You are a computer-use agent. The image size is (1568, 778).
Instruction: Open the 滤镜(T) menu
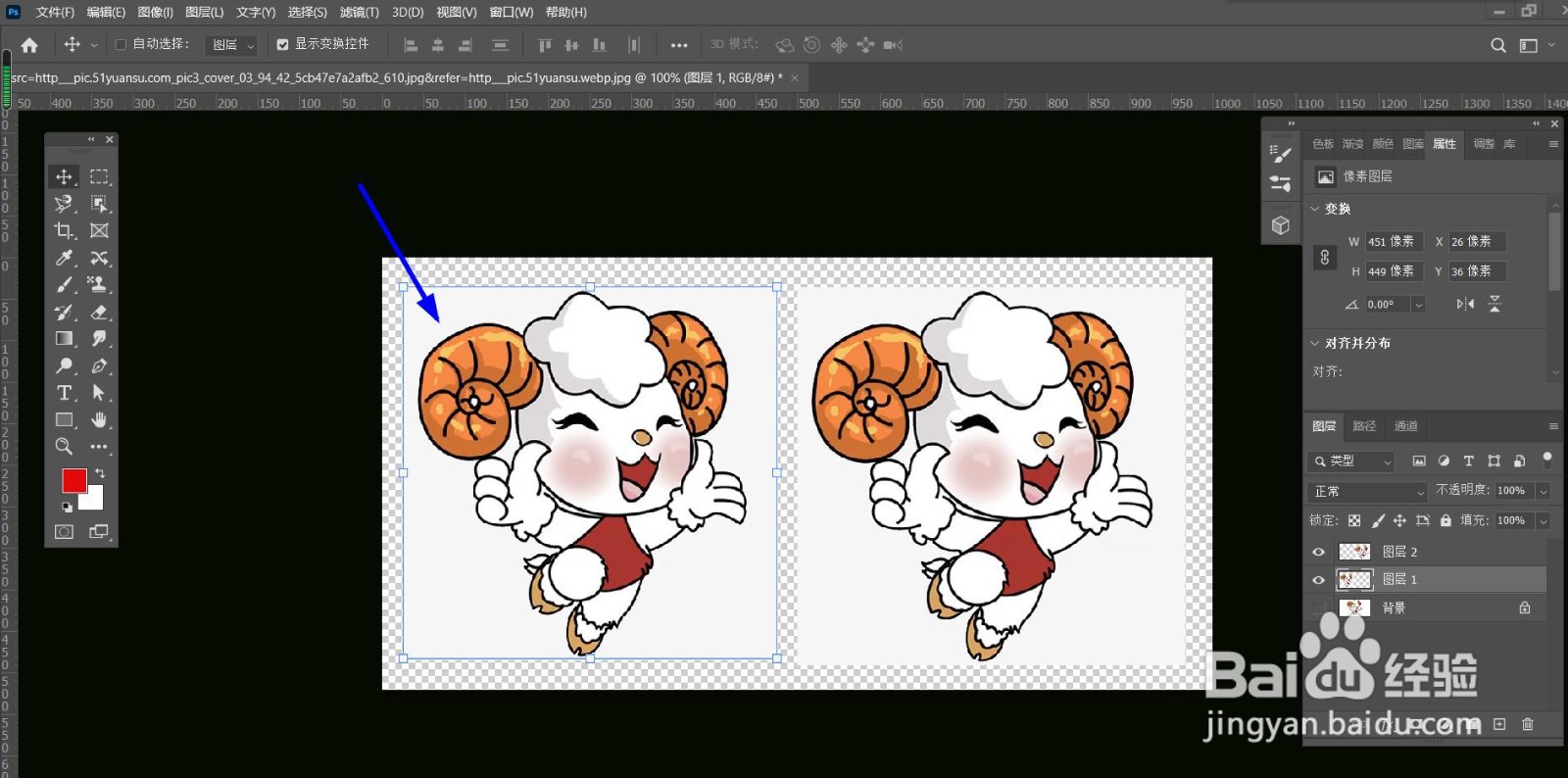coord(359,12)
